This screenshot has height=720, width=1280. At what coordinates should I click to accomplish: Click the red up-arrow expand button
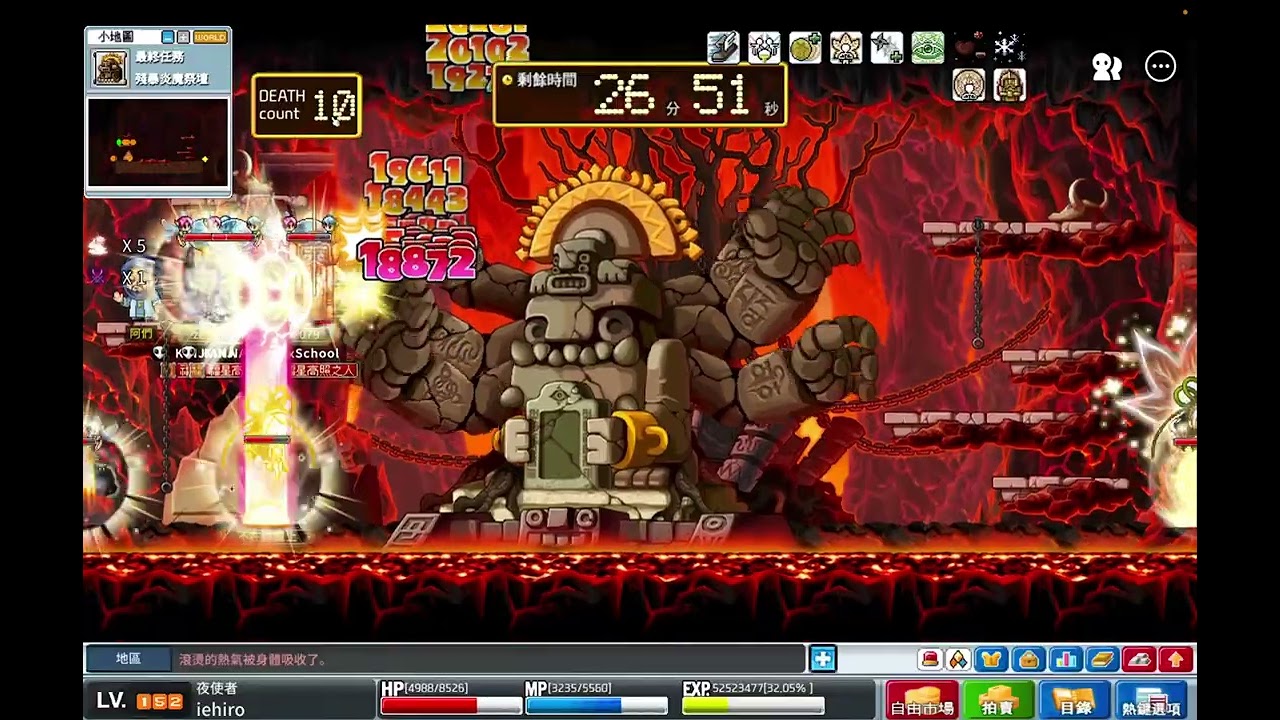coord(1175,659)
